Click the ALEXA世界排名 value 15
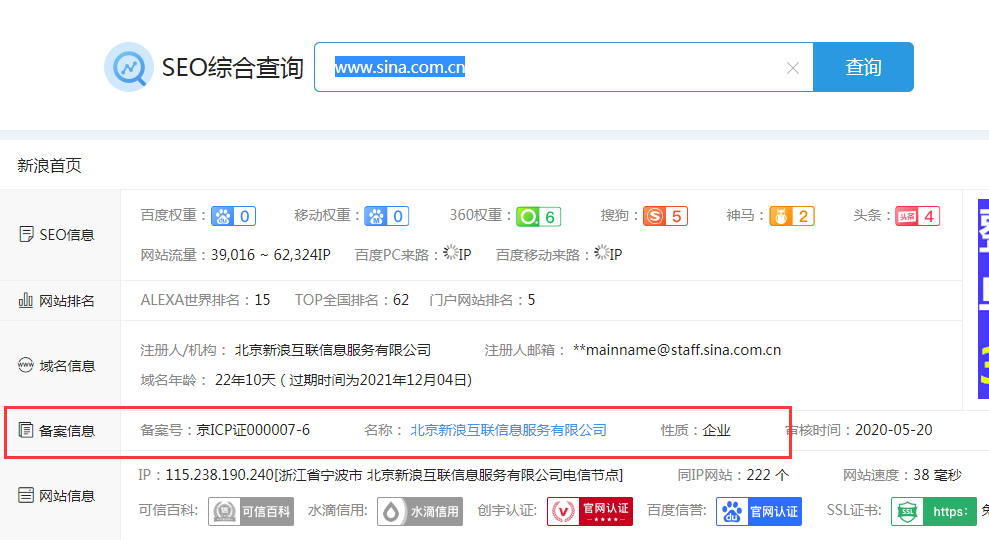The image size is (989, 540). click(x=262, y=300)
